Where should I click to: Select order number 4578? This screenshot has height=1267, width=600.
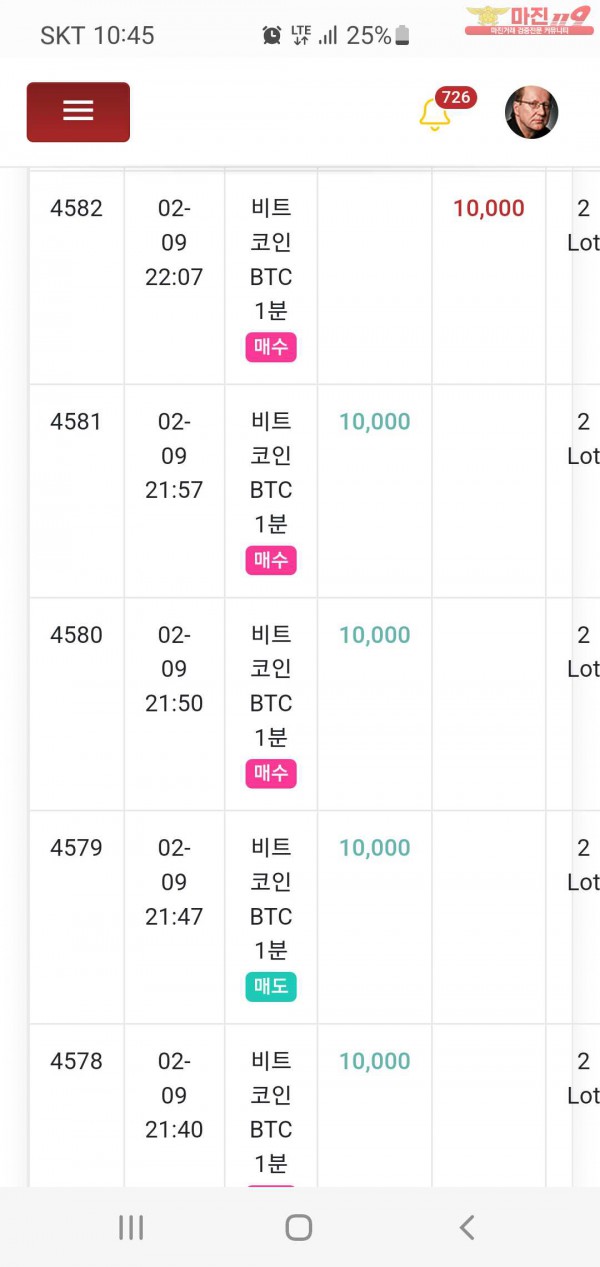pyautogui.click(x=76, y=1061)
